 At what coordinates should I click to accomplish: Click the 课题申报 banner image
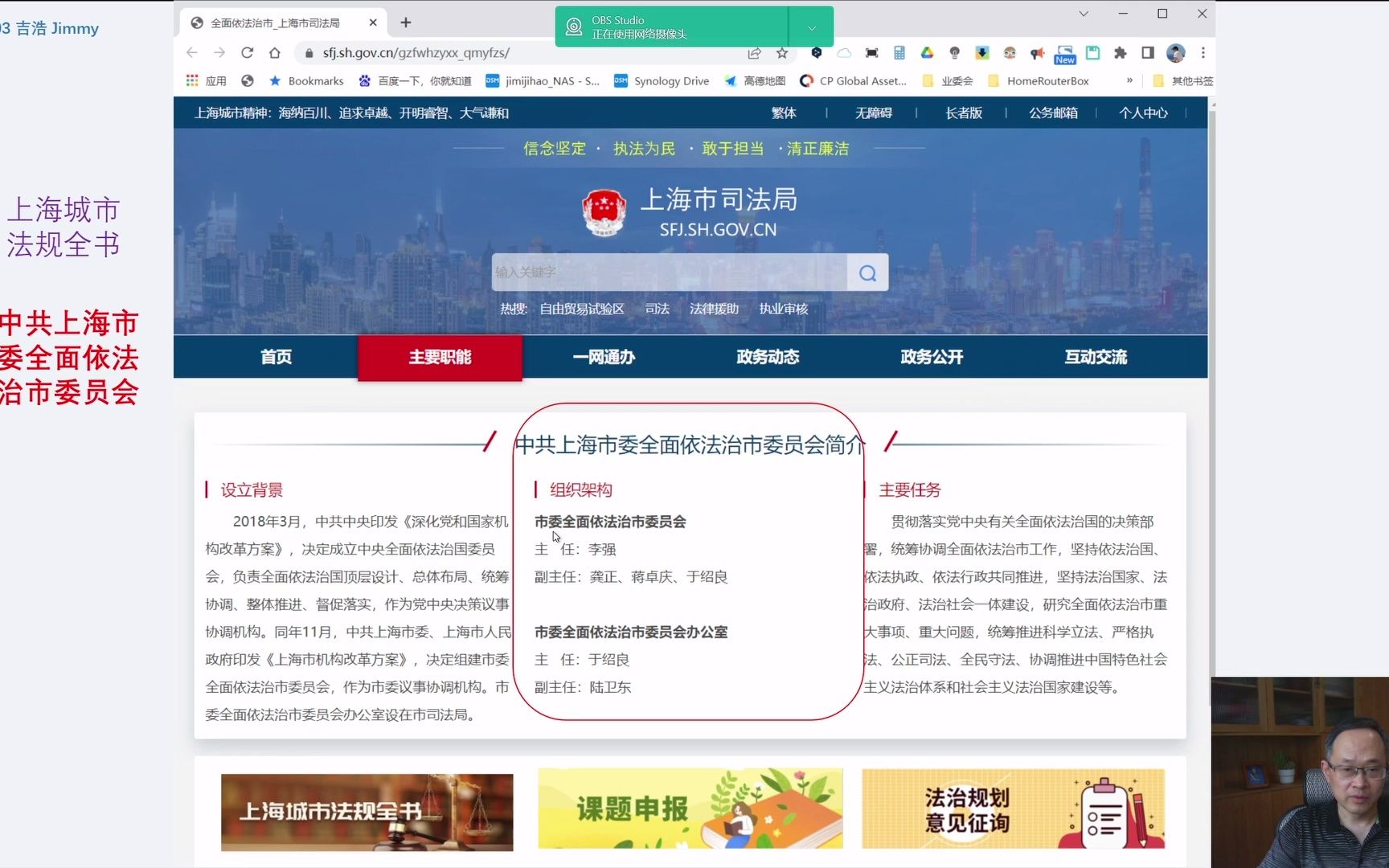click(690, 809)
